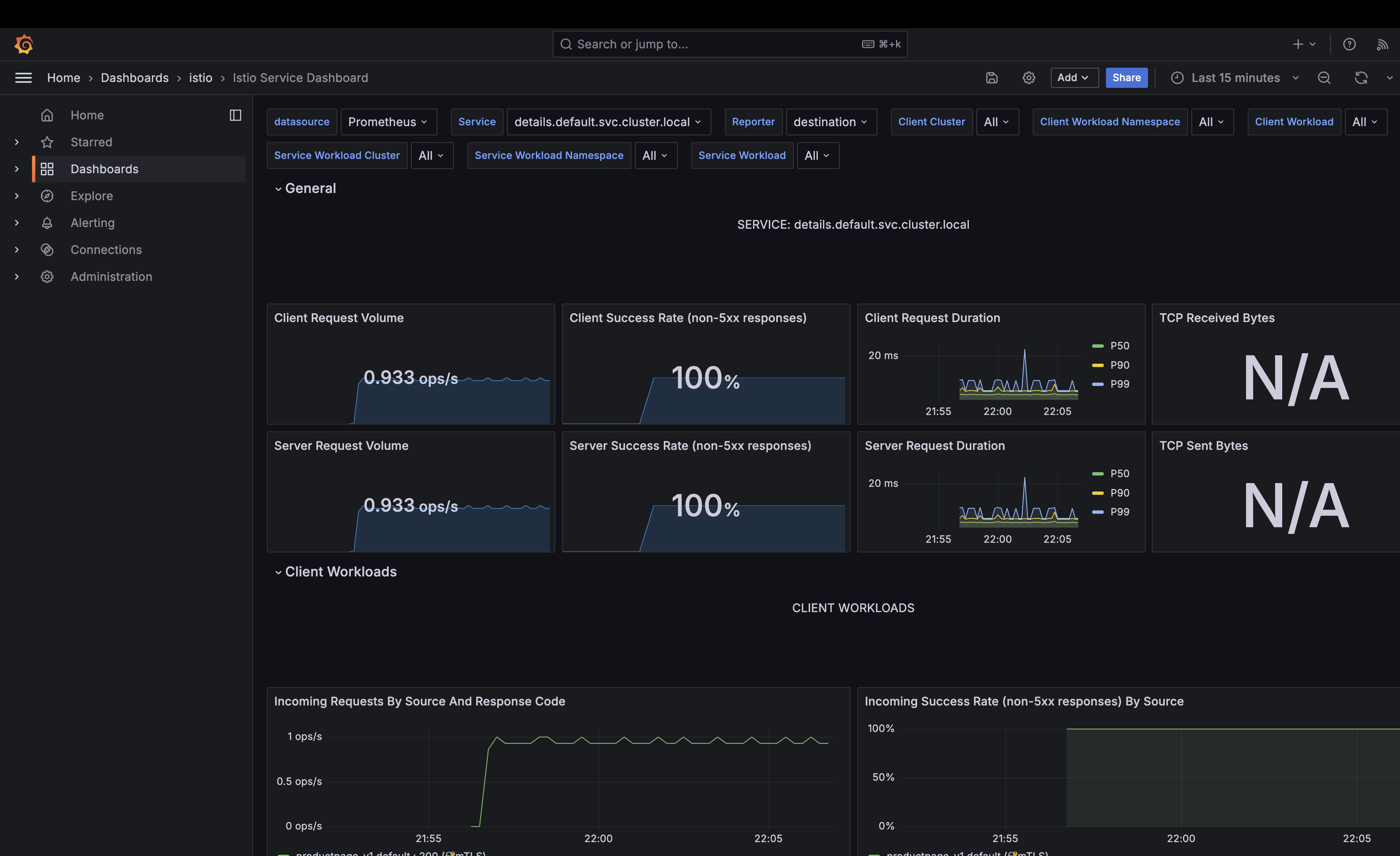This screenshot has height=856, width=1400.
Task: Open the Service Workload All dropdown
Action: [x=818, y=156]
